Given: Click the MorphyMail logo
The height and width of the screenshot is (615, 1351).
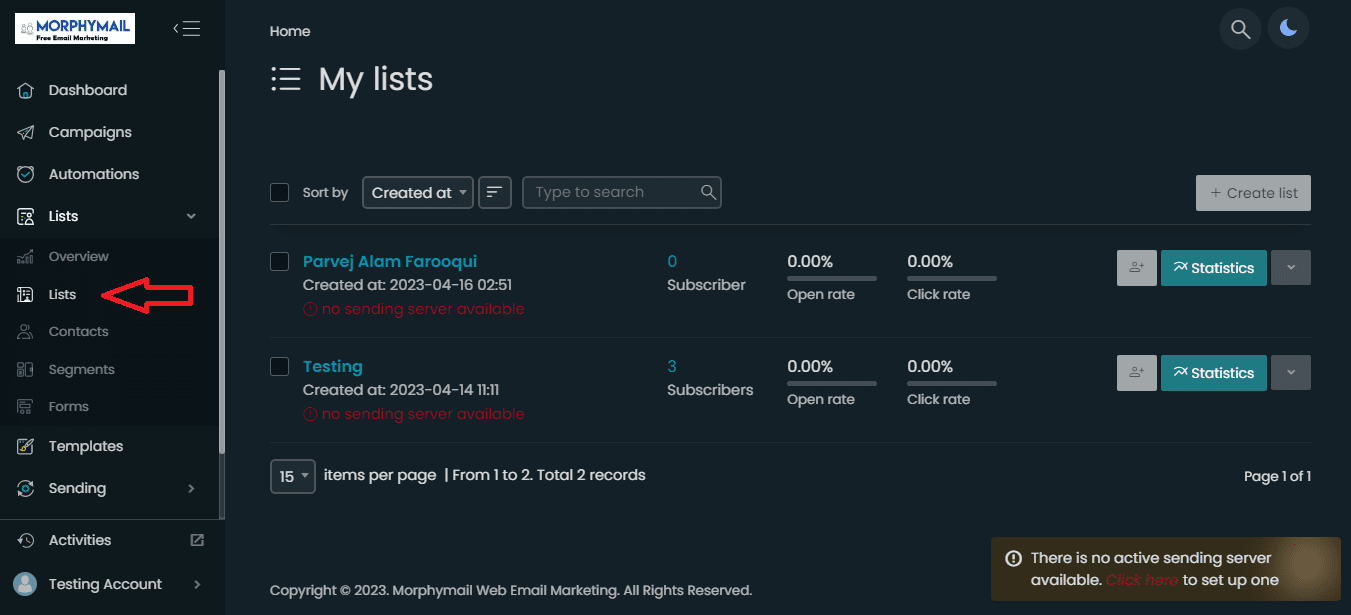Looking at the screenshot, I should pos(75,29).
